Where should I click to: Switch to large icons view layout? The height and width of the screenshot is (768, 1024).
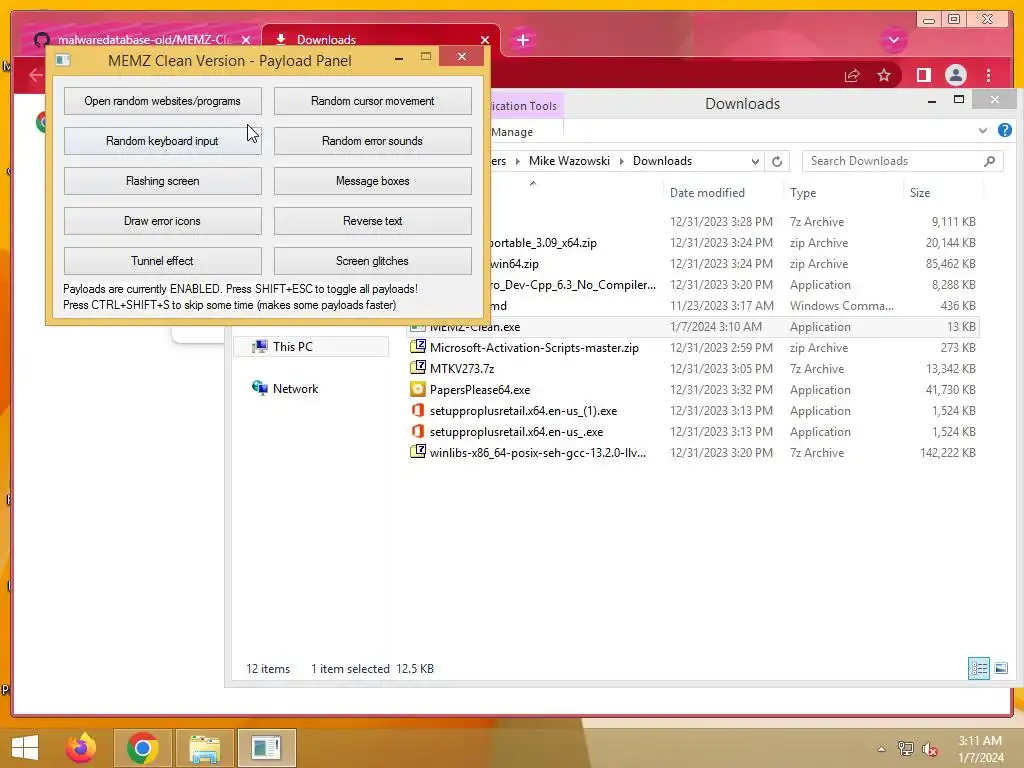[x=1000, y=668]
